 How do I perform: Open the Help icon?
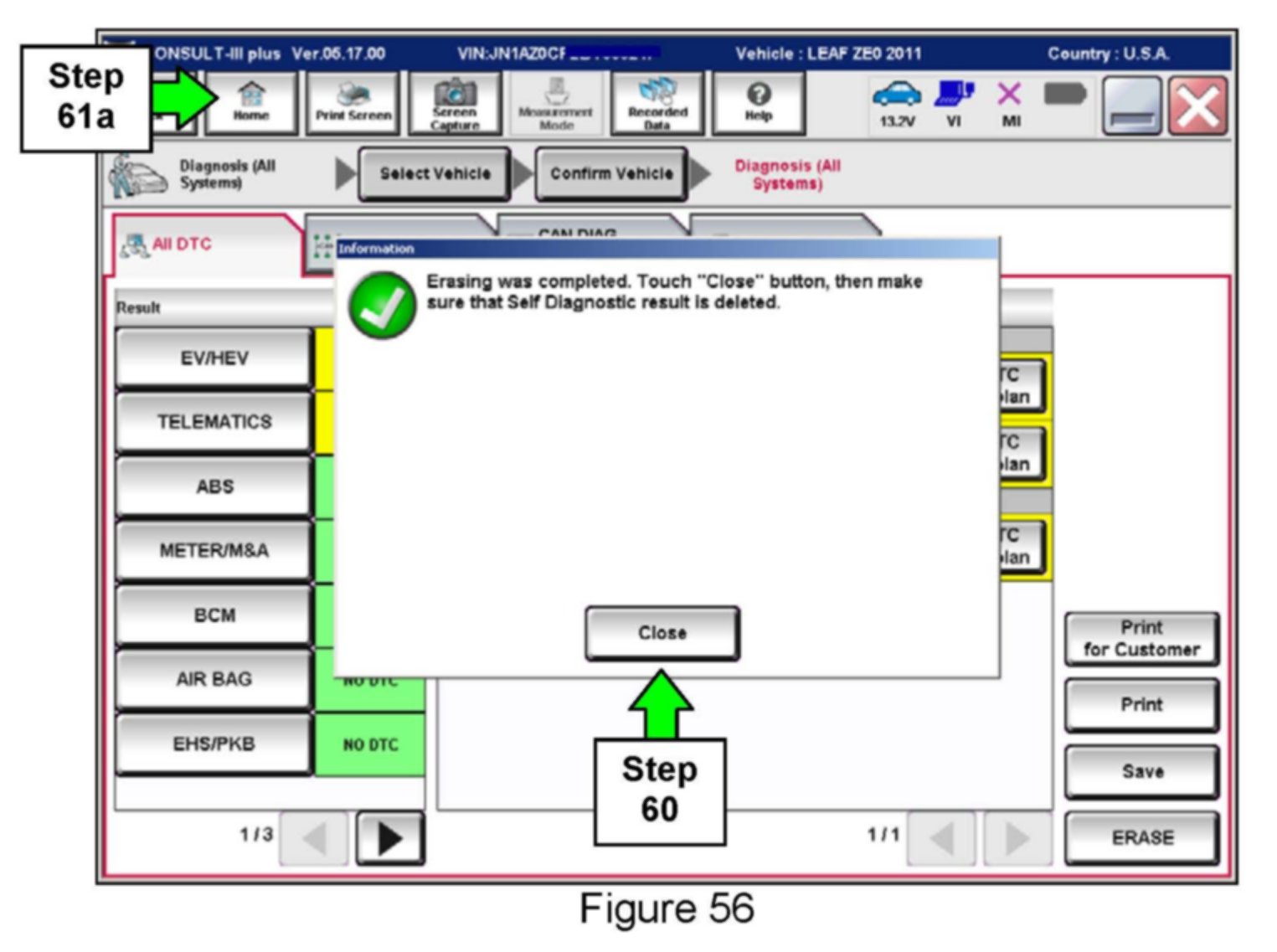point(758,103)
